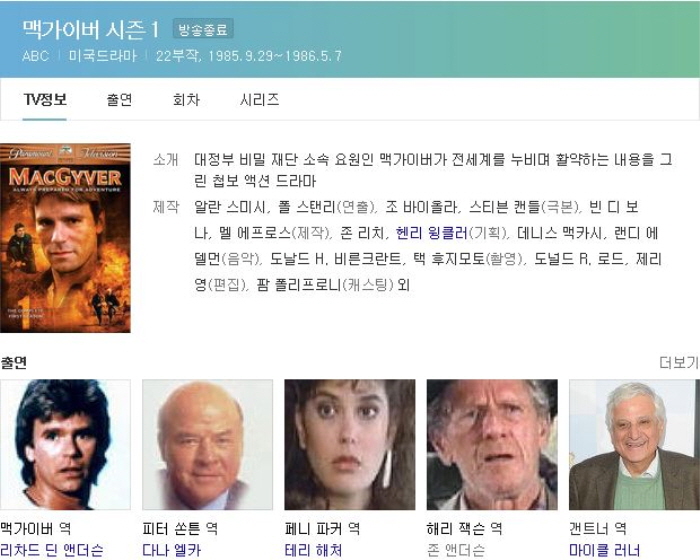The image size is (700, 560).
Task: Click the 방송종료 status badge
Action: [x=203, y=30]
